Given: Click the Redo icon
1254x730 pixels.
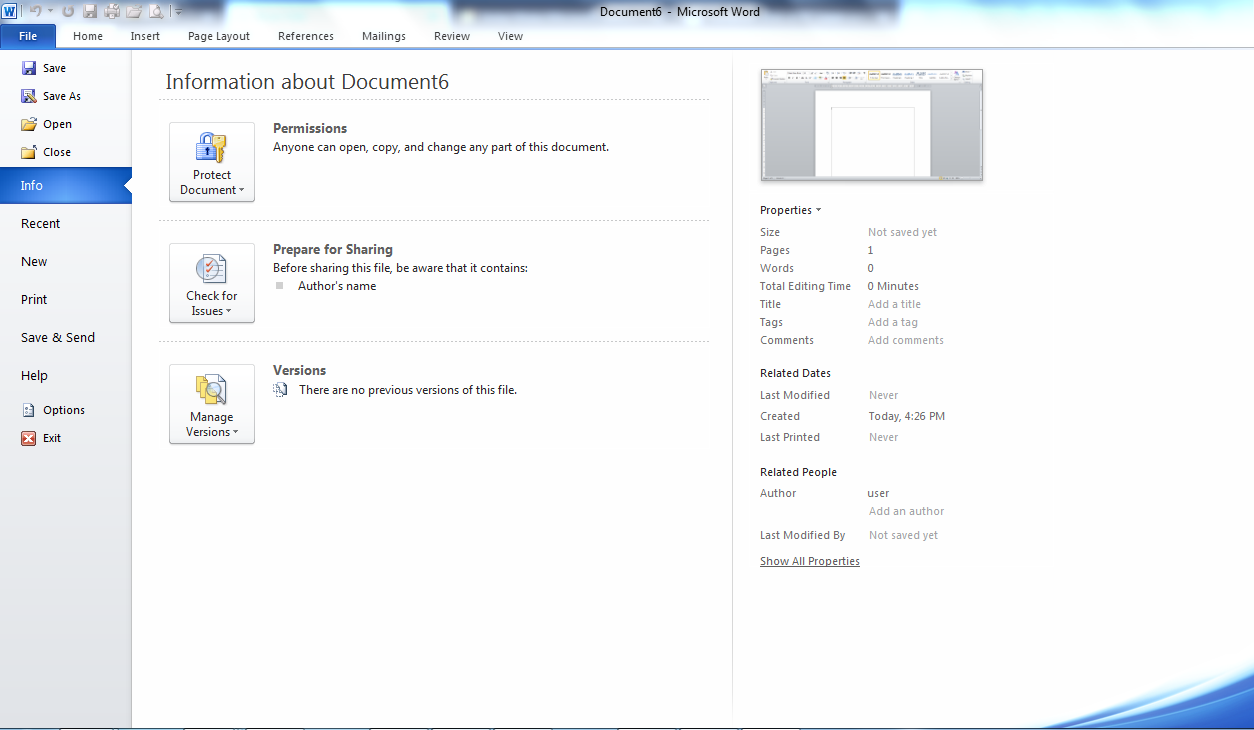Looking at the screenshot, I should click(68, 11).
